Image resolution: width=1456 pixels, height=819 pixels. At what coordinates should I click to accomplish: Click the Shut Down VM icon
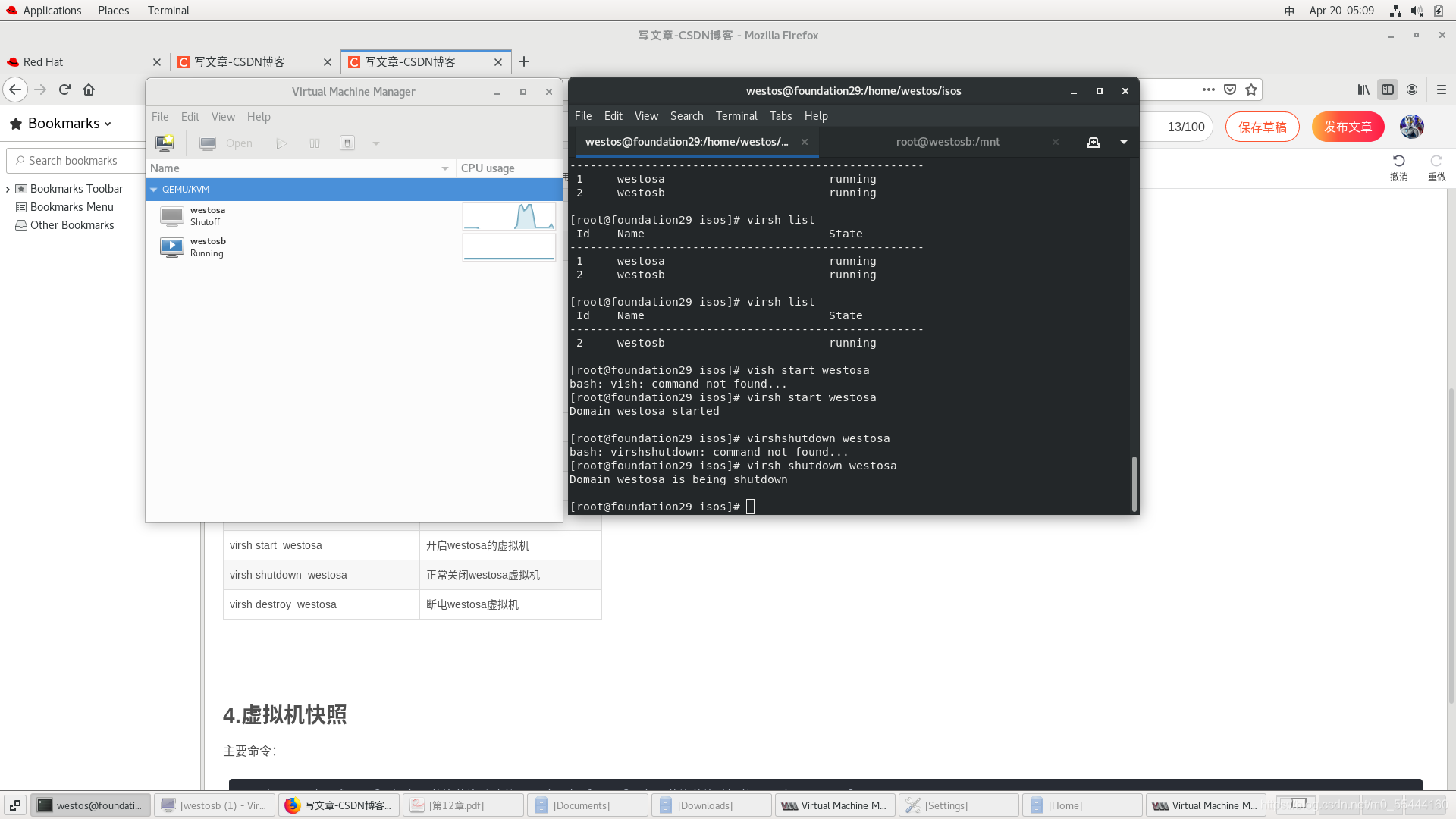(x=347, y=143)
